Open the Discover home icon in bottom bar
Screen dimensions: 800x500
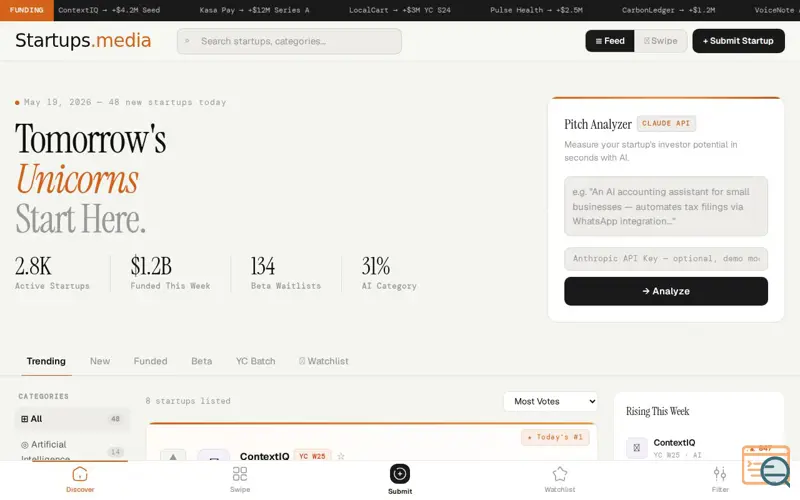[x=80, y=474]
